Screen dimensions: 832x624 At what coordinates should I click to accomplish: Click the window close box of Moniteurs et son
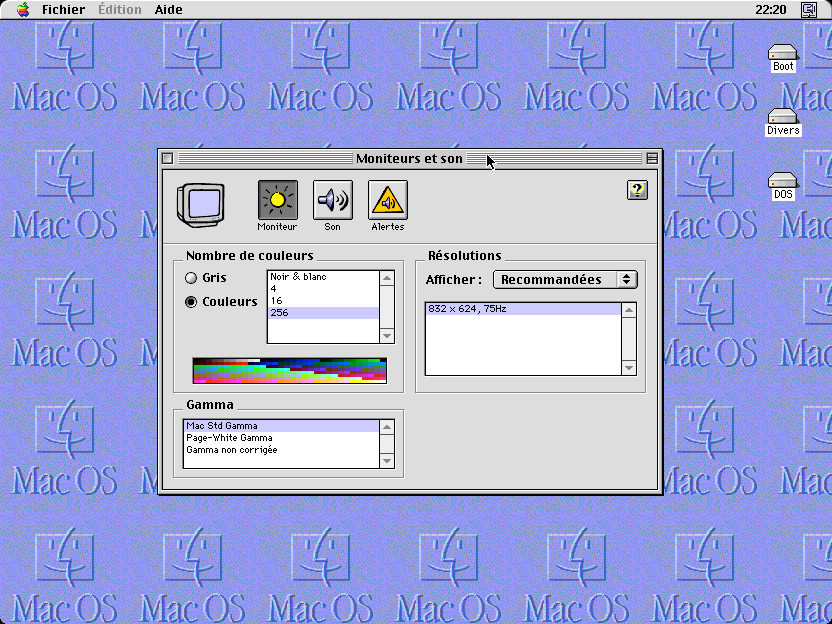168,158
